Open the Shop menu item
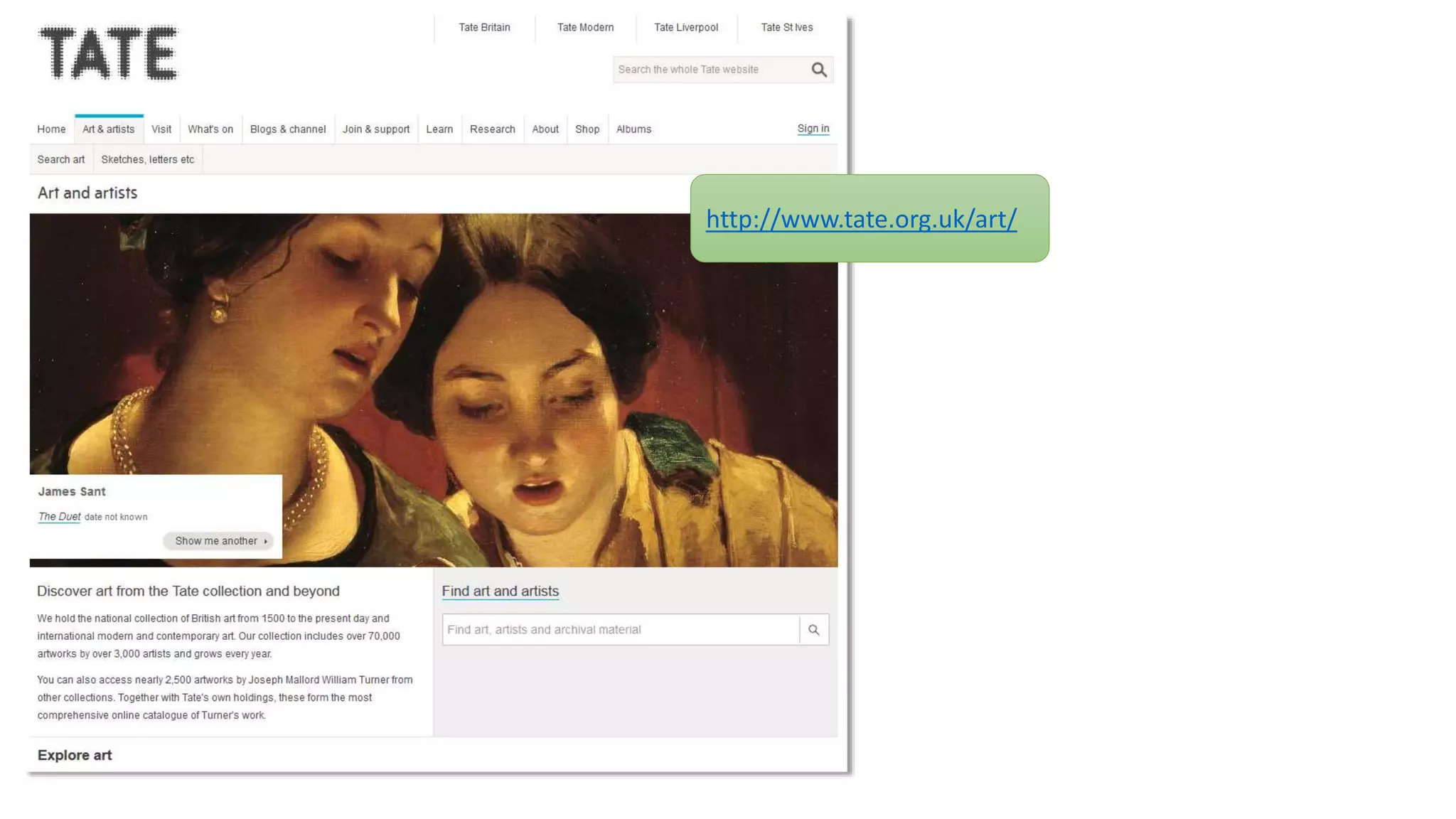Screen dimensions: 1456x819 pos(587,129)
